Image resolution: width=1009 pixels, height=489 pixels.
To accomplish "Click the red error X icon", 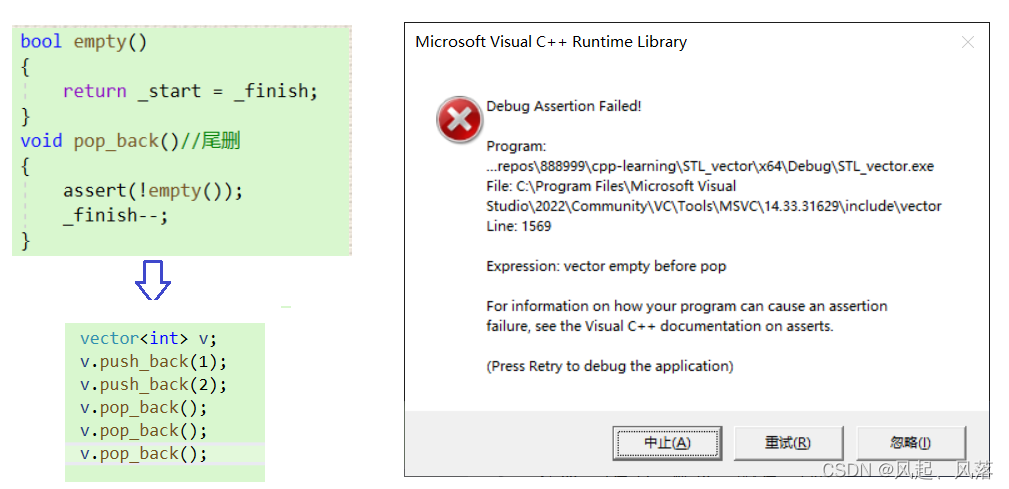I will [459, 121].
